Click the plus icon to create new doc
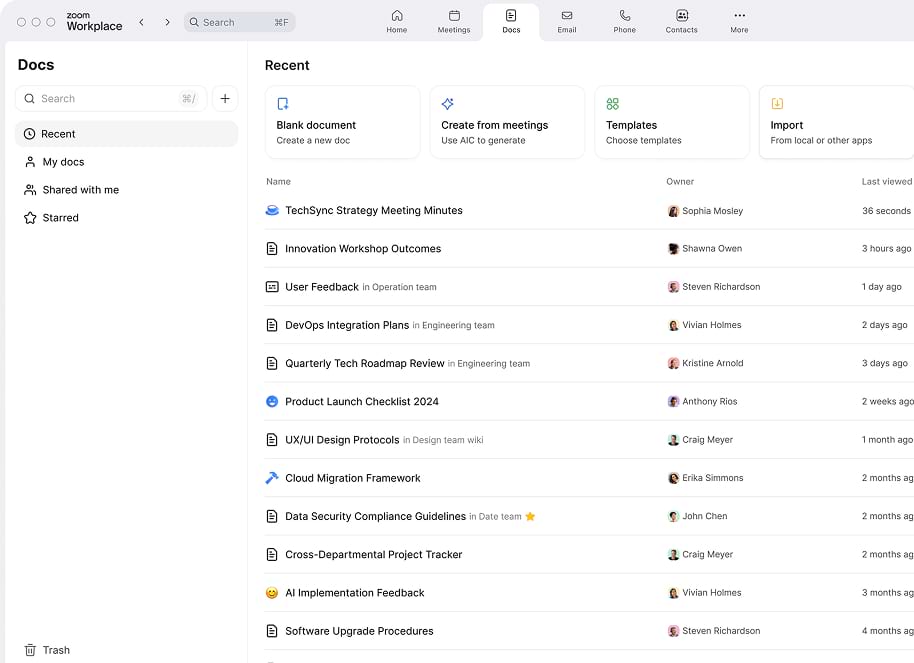Viewport: 914px width, 663px height. [x=225, y=99]
